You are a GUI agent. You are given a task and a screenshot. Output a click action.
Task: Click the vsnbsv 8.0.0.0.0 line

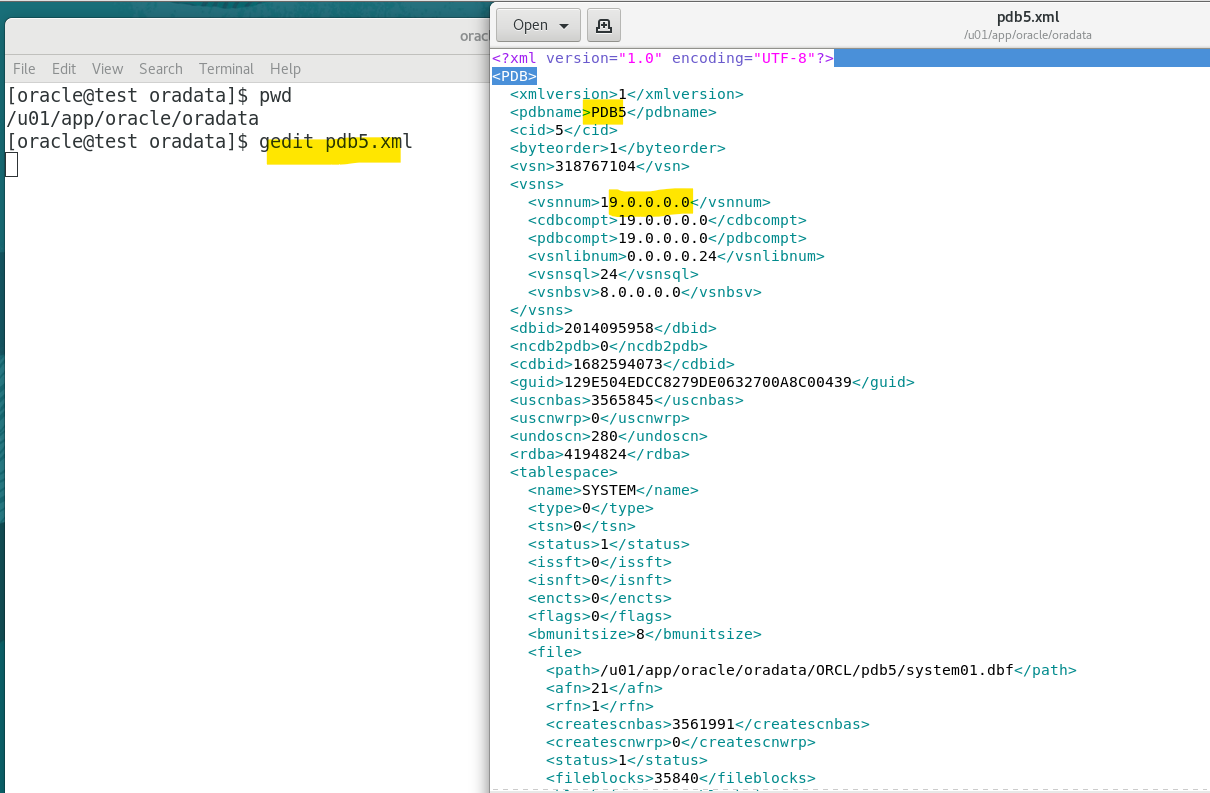click(x=645, y=292)
